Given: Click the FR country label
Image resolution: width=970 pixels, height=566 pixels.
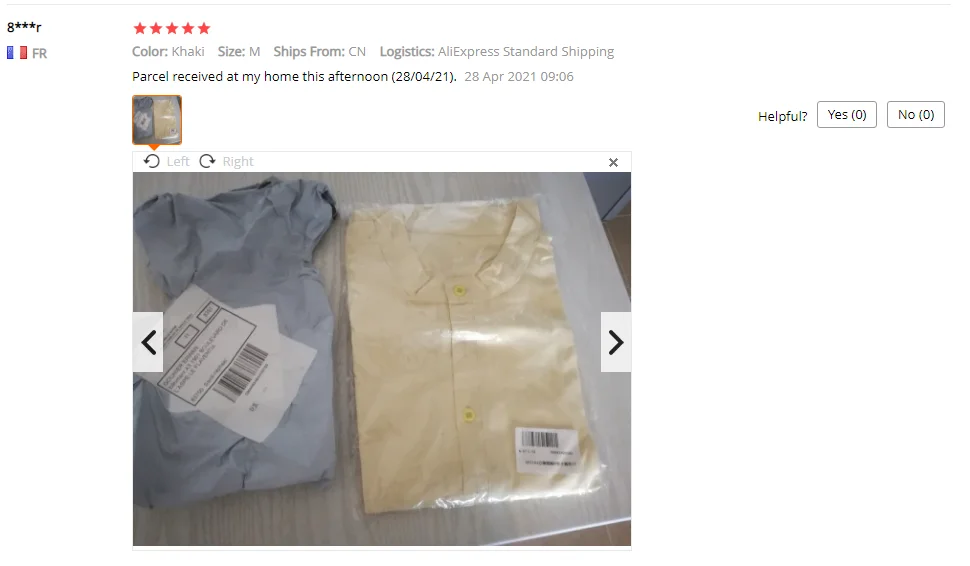Looking at the screenshot, I should pyautogui.click(x=40, y=54).
